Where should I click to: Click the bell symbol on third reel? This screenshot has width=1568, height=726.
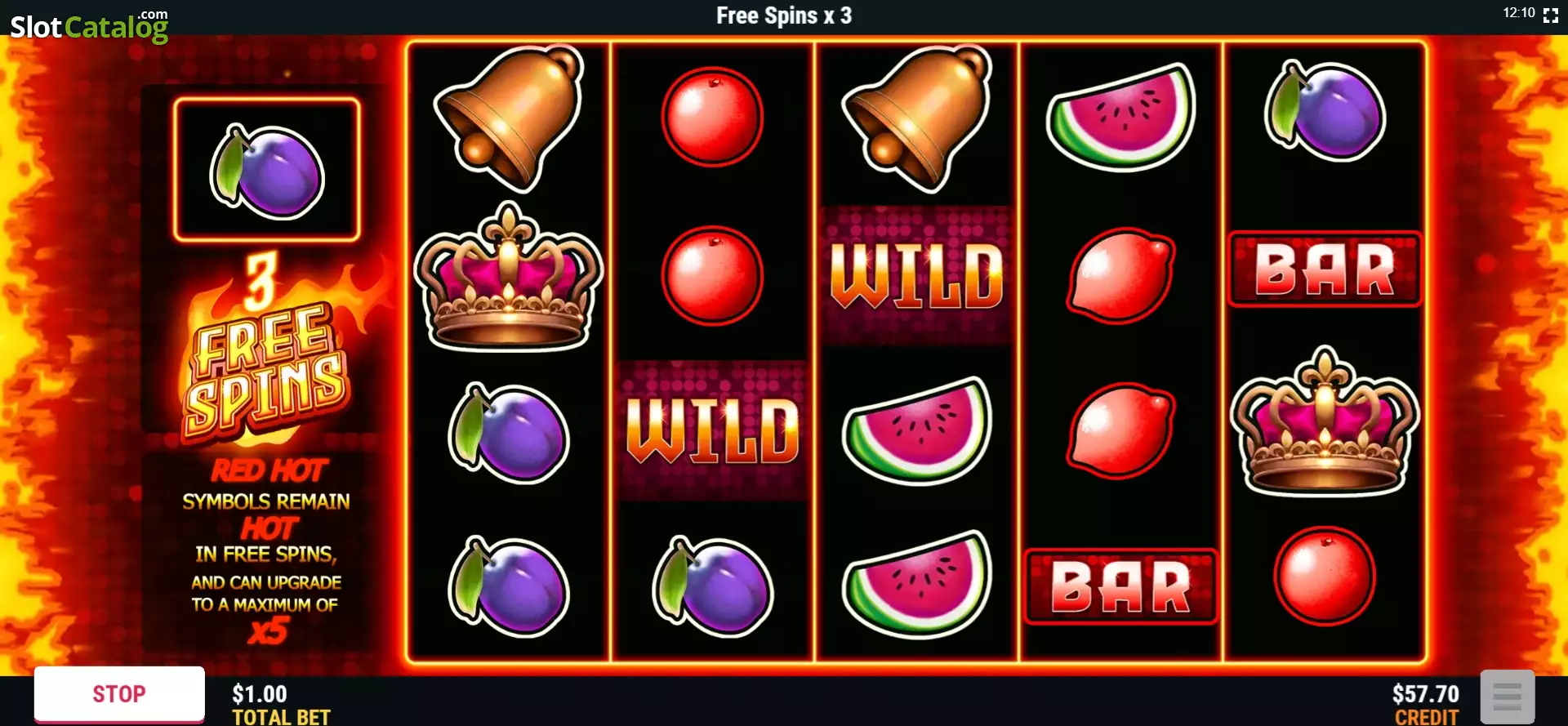point(918,118)
